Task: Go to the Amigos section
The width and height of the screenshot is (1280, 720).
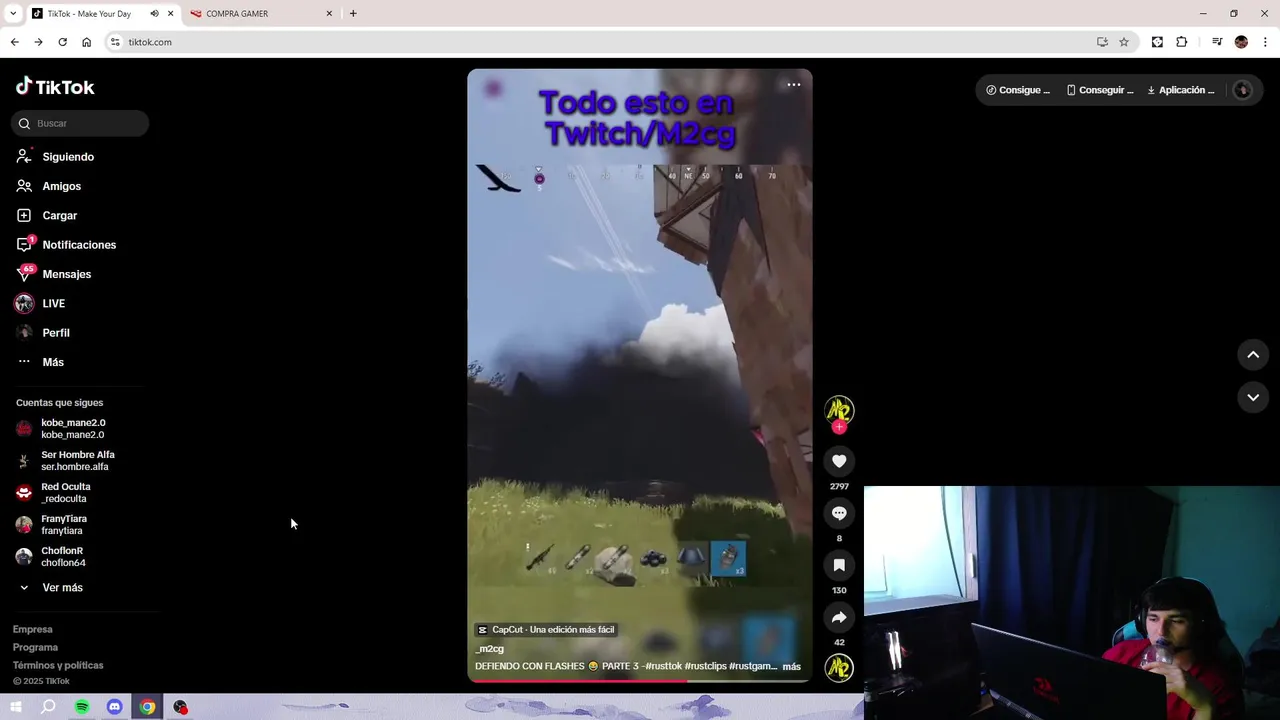Action: [49, 186]
